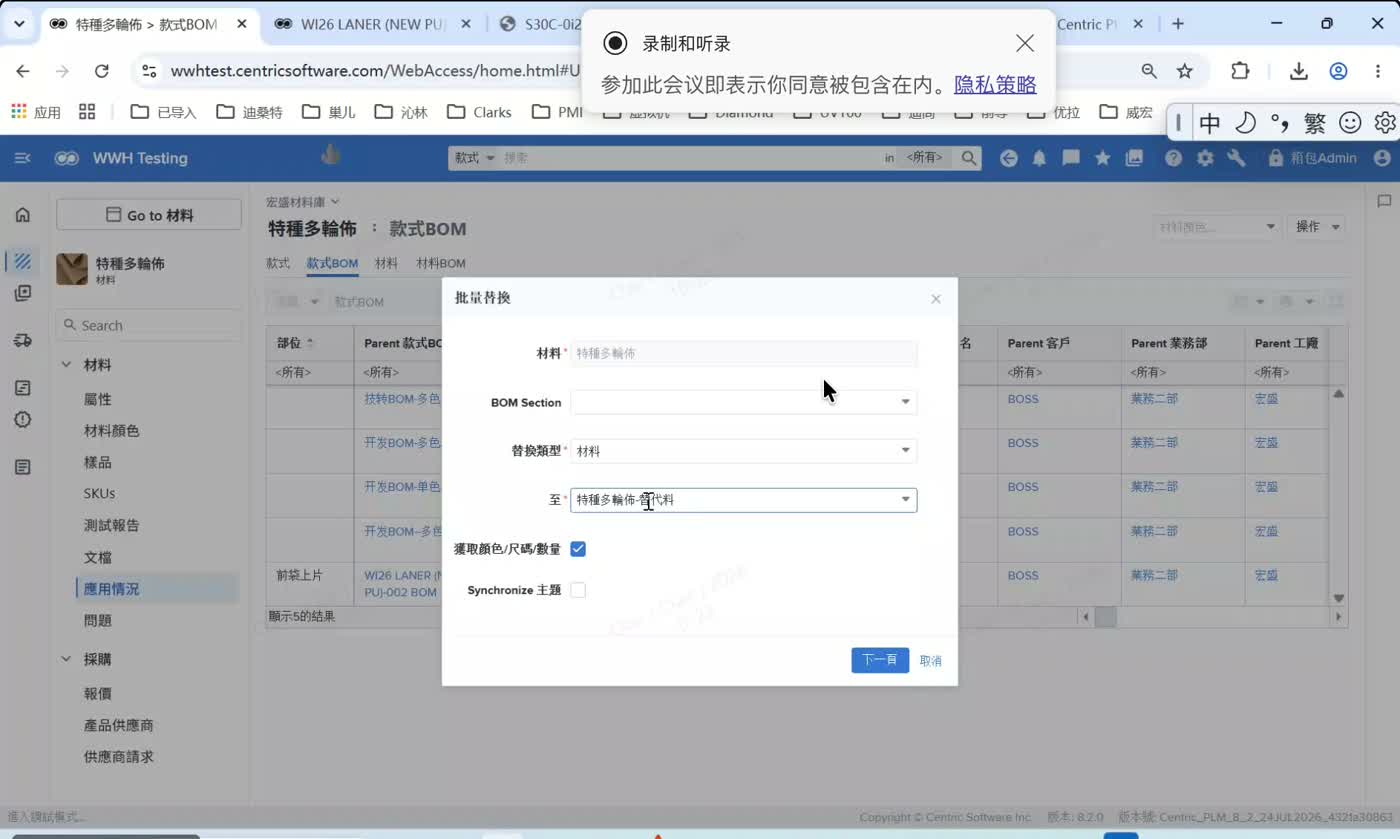Open the notifications bell in the app header
The image size is (1400, 839).
1040,158
